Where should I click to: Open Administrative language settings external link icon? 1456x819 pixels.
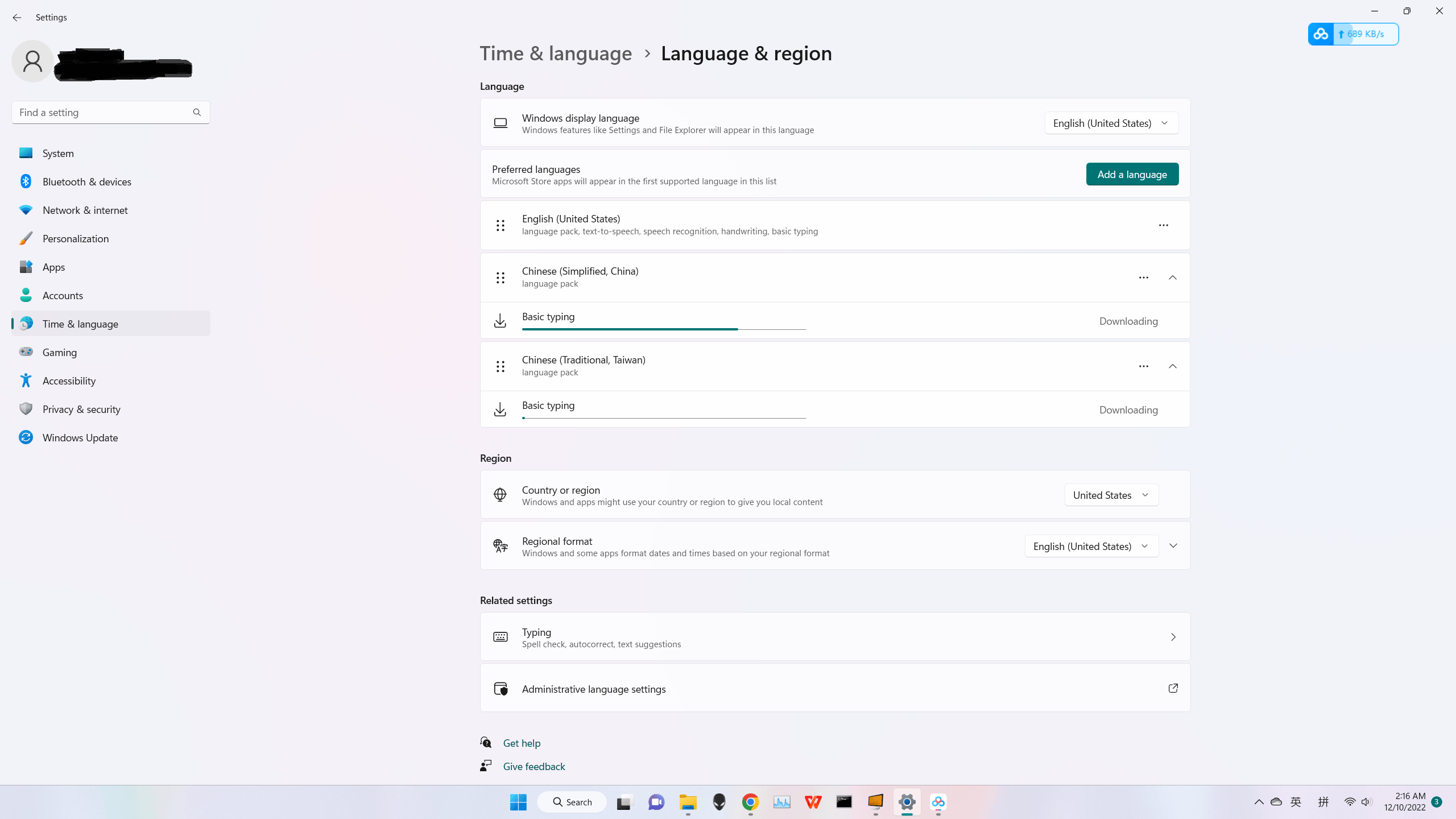[1173, 688]
